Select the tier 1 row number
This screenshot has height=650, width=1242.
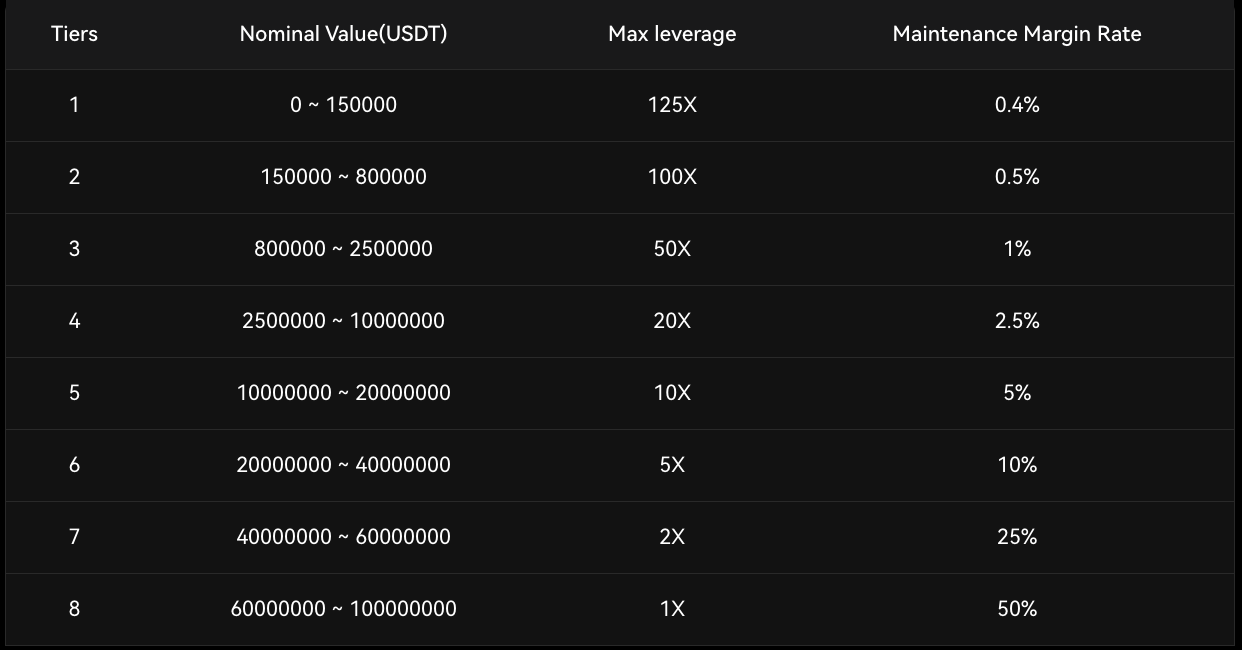[x=74, y=105]
